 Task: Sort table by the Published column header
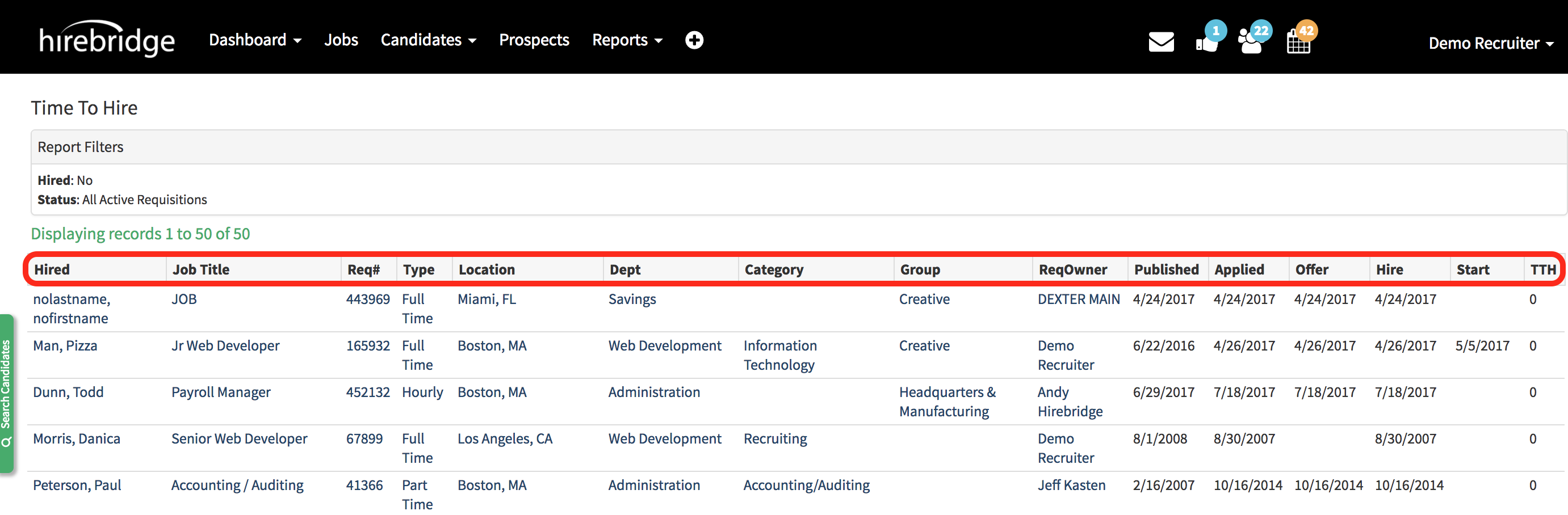tap(1165, 269)
